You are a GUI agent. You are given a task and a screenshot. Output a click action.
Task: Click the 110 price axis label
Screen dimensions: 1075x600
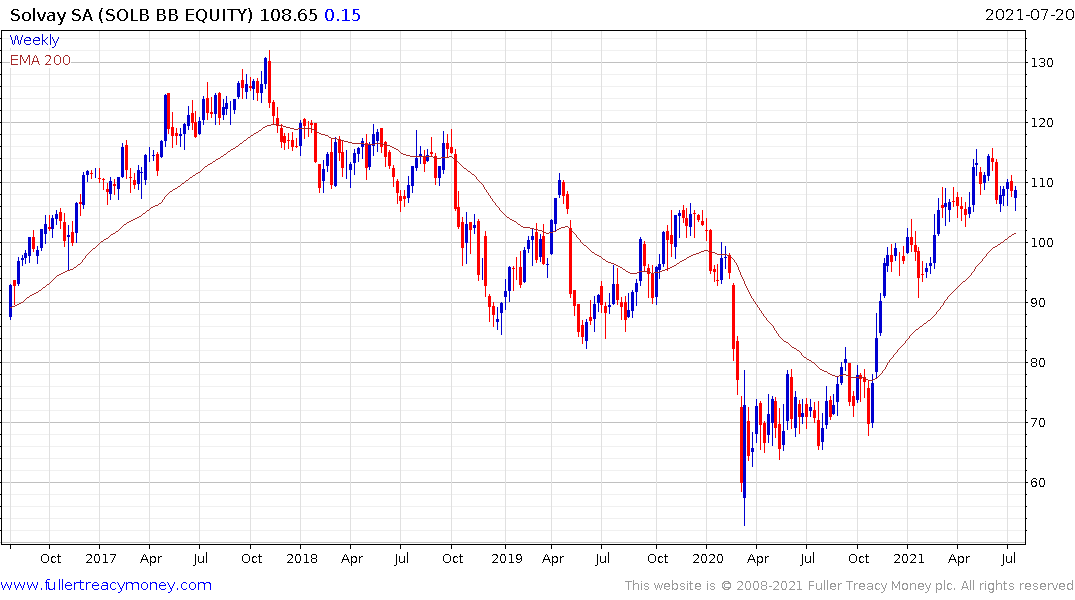1042,183
